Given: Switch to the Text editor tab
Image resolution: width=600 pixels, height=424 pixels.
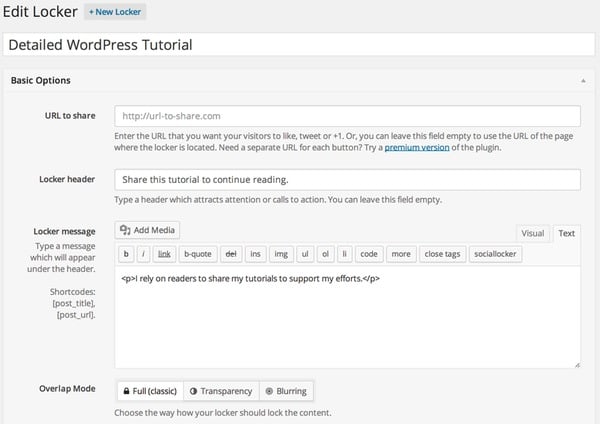Looking at the screenshot, I should tap(566, 233).
